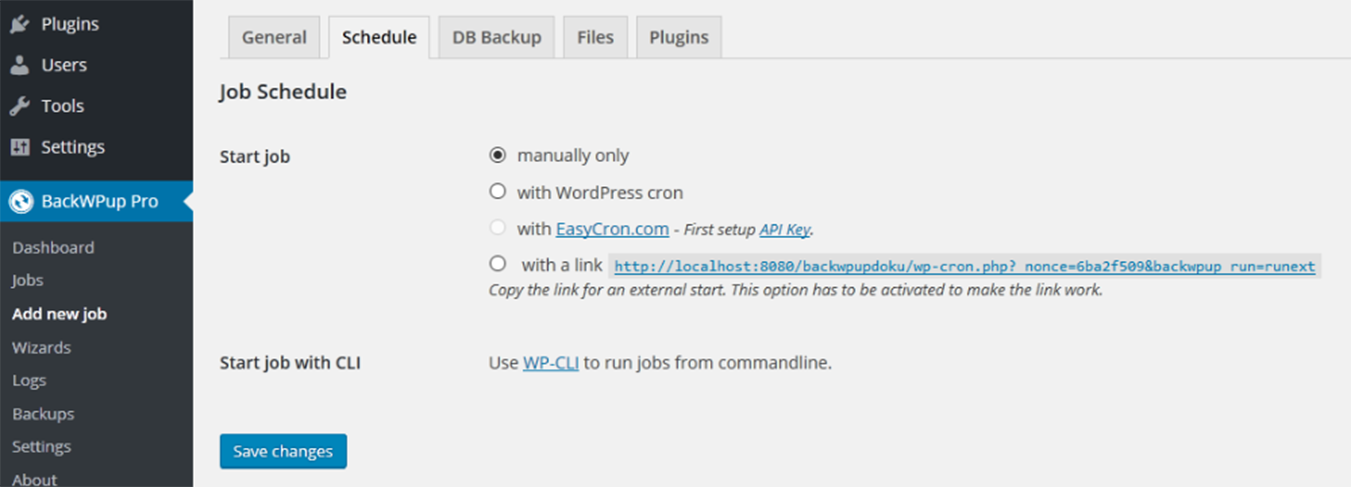Choose 'with WordPress cron' radio option

(x=497, y=191)
